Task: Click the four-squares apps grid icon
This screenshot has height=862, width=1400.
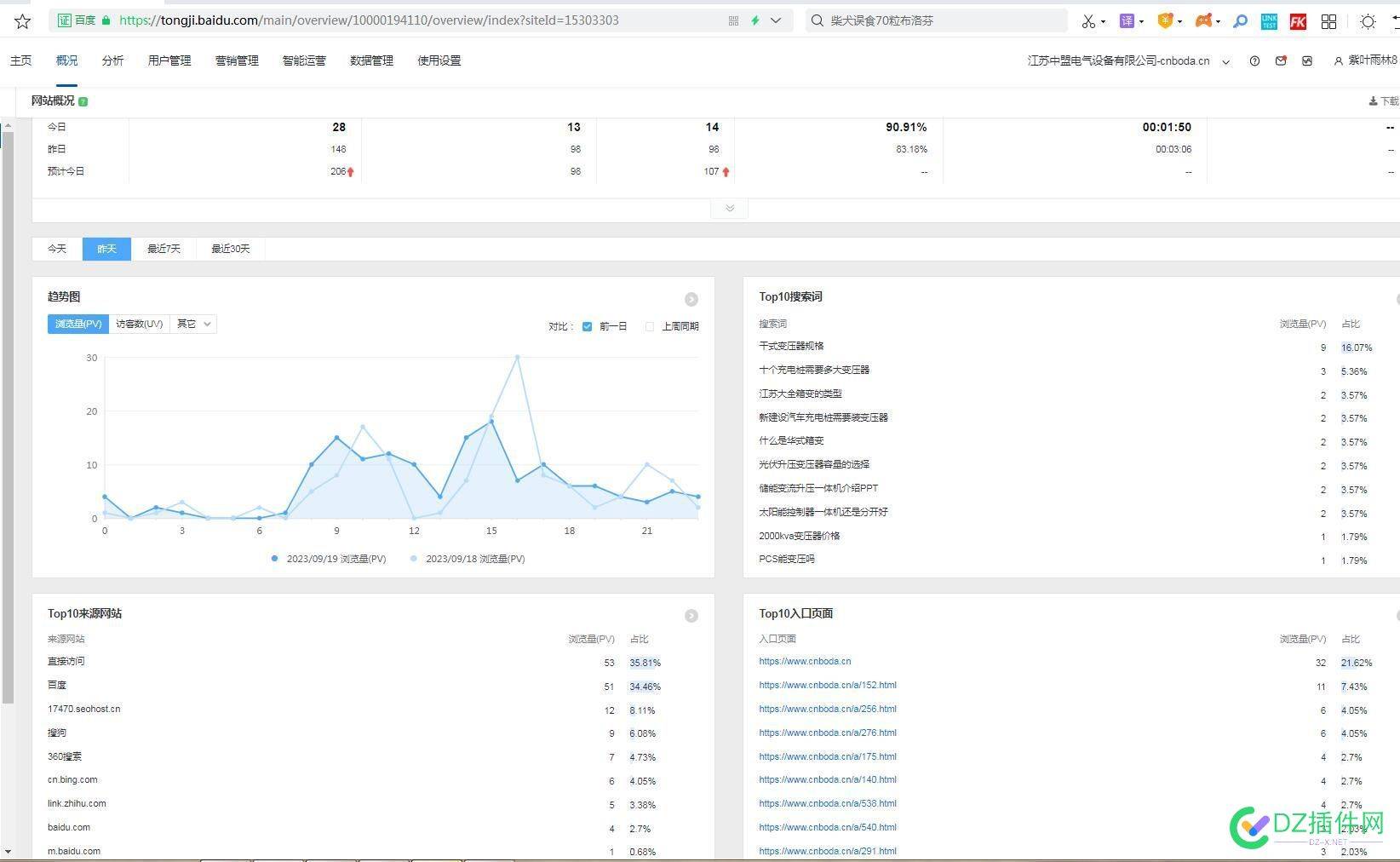Action: [x=1328, y=21]
